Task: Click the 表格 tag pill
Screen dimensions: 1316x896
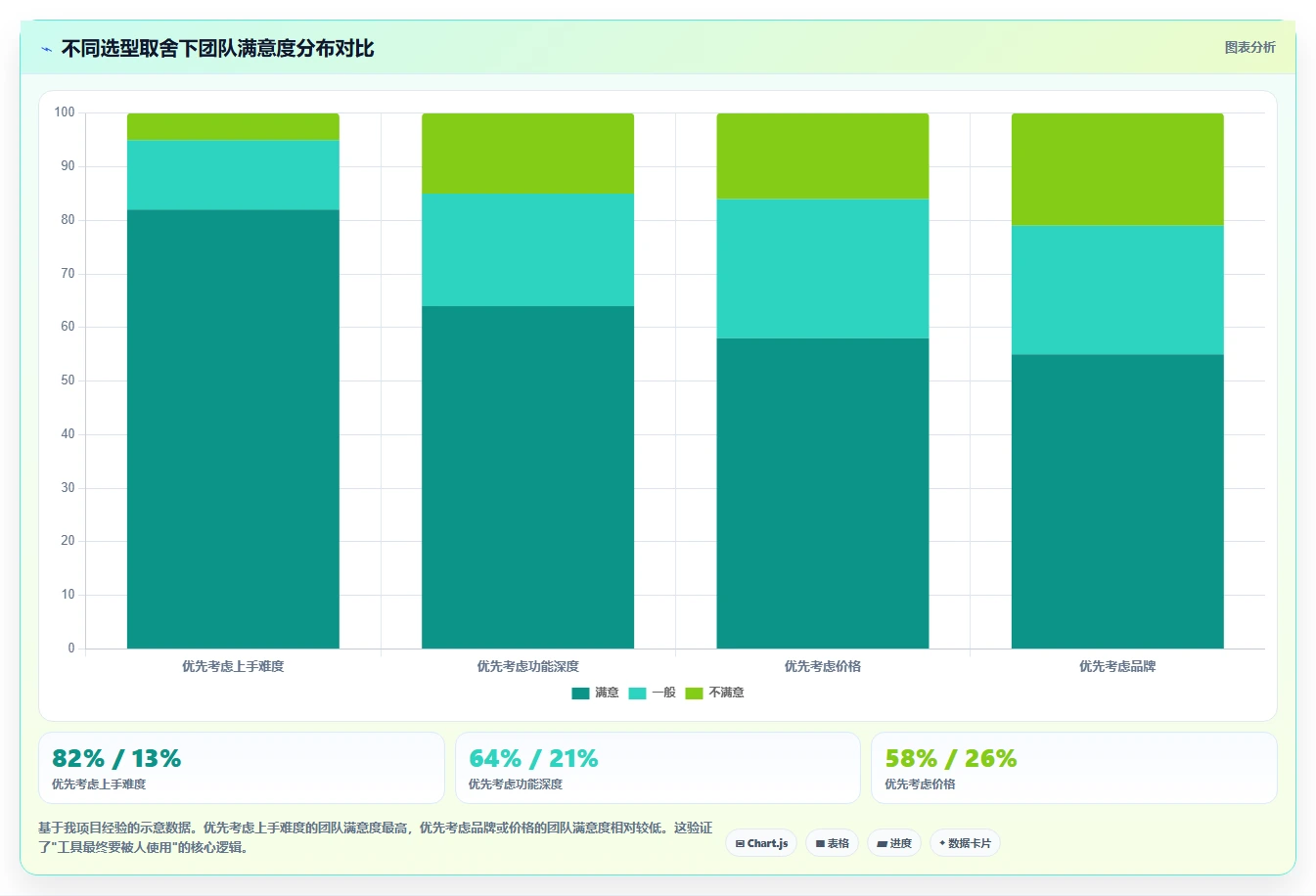Action: coord(832,843)
